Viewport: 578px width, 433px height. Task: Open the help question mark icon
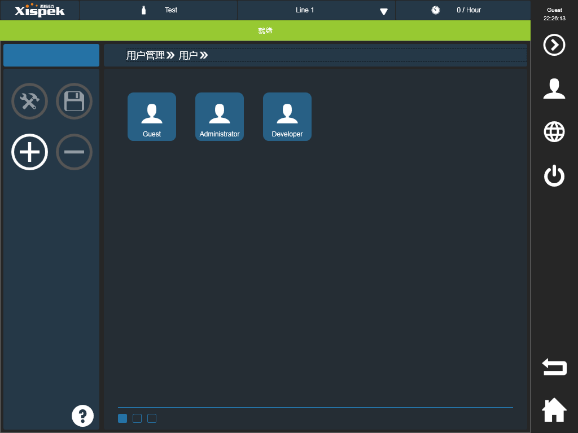[x=83, y=416]
